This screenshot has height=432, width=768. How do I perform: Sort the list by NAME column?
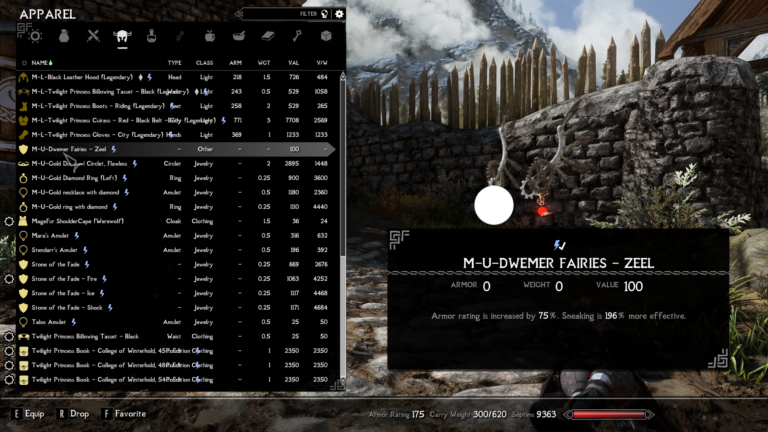(41, 62)
